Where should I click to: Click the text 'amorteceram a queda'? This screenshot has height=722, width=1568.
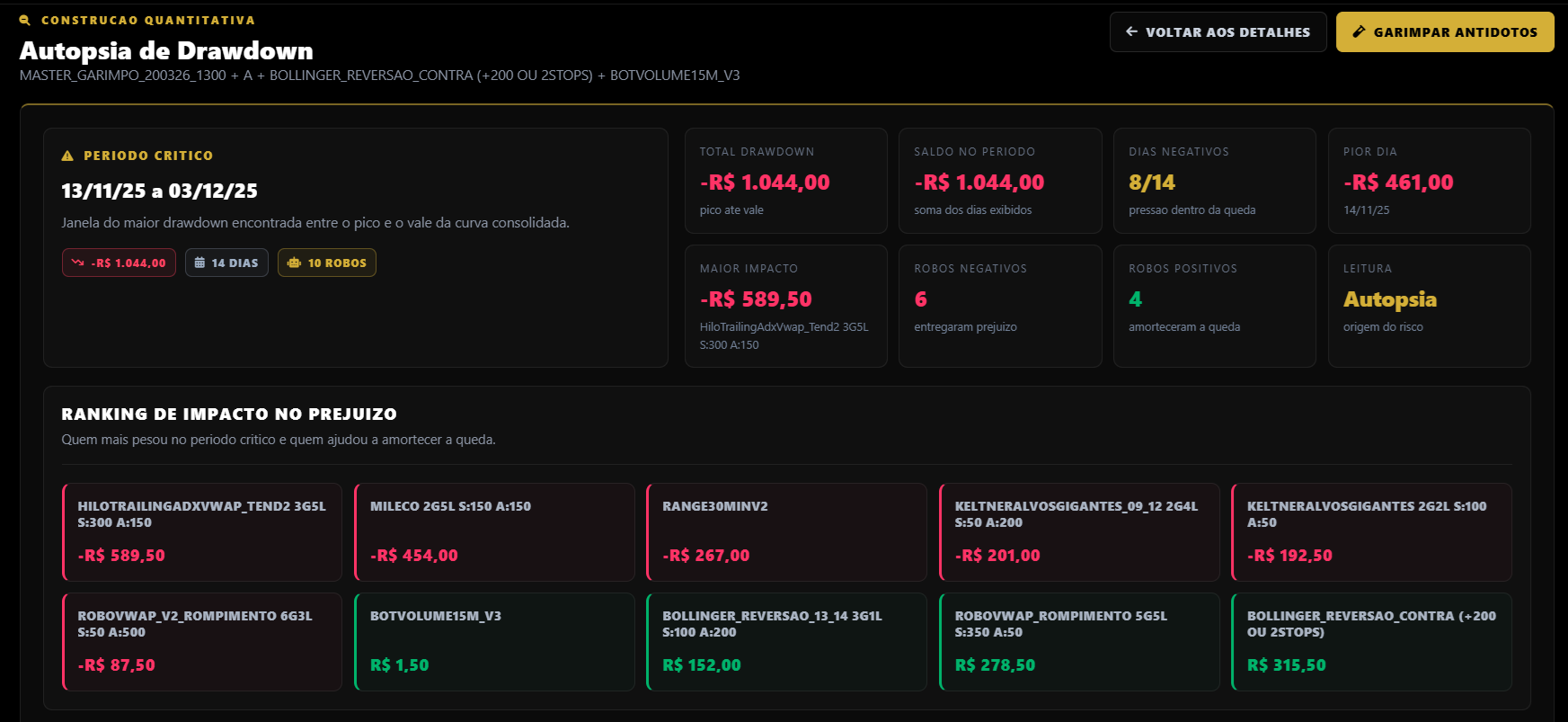pos(1184,326)
